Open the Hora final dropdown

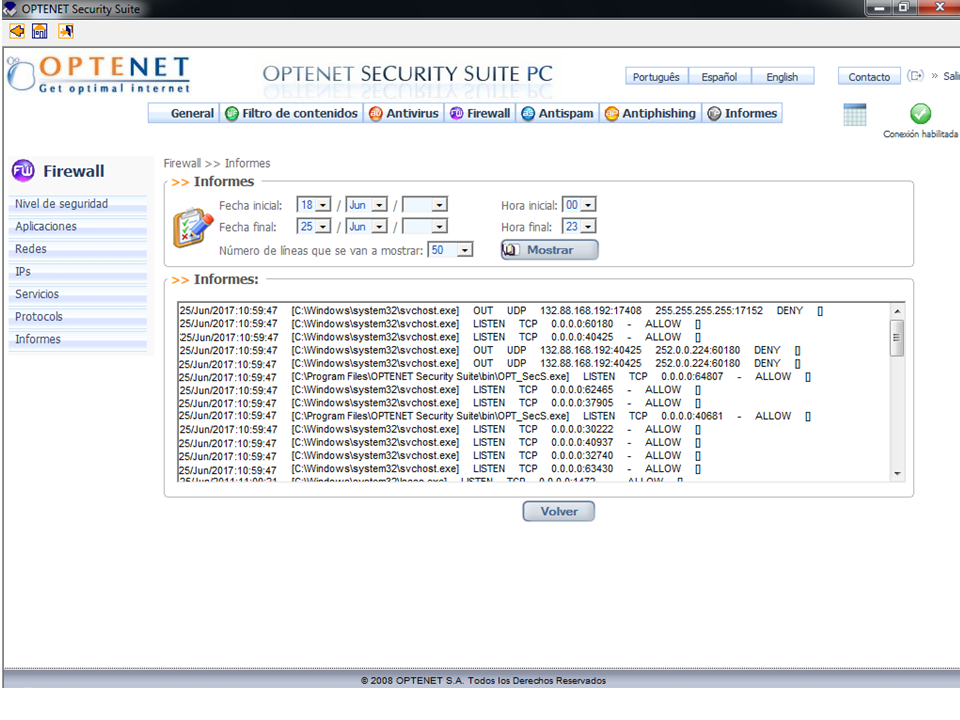587,227
